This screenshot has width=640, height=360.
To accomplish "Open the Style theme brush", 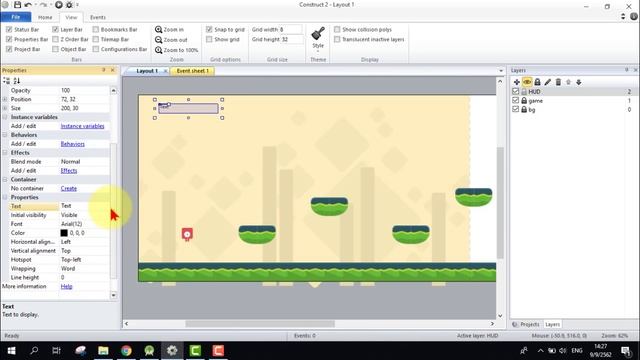I will (x=318, y=38).
